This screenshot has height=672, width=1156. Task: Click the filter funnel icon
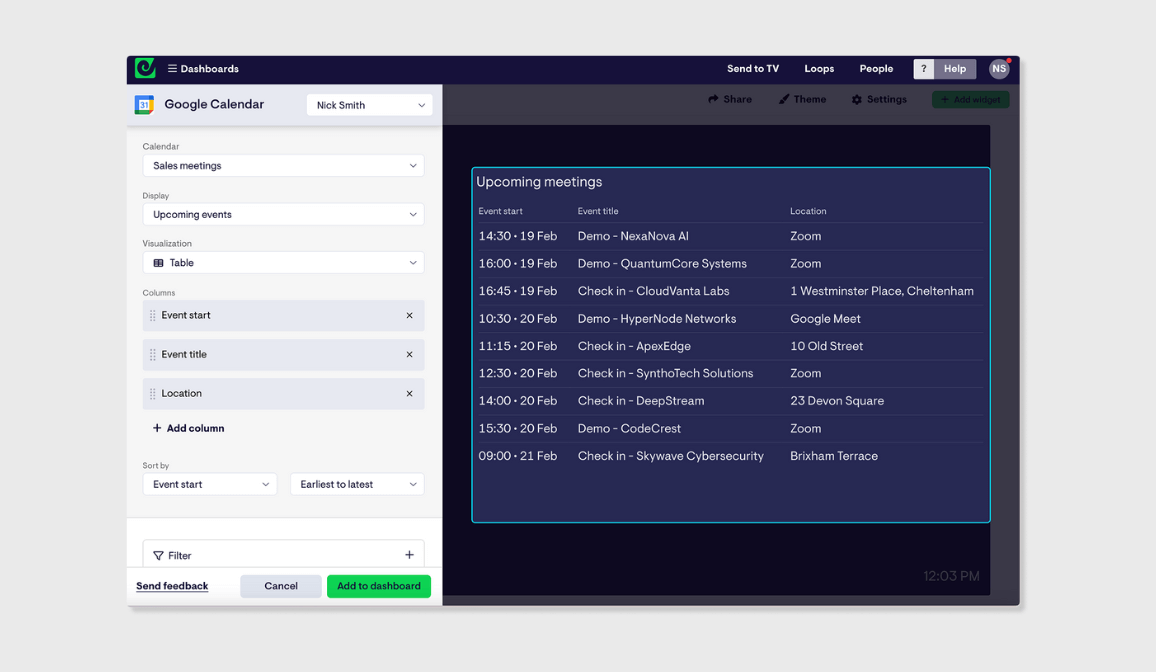point(158,555)
